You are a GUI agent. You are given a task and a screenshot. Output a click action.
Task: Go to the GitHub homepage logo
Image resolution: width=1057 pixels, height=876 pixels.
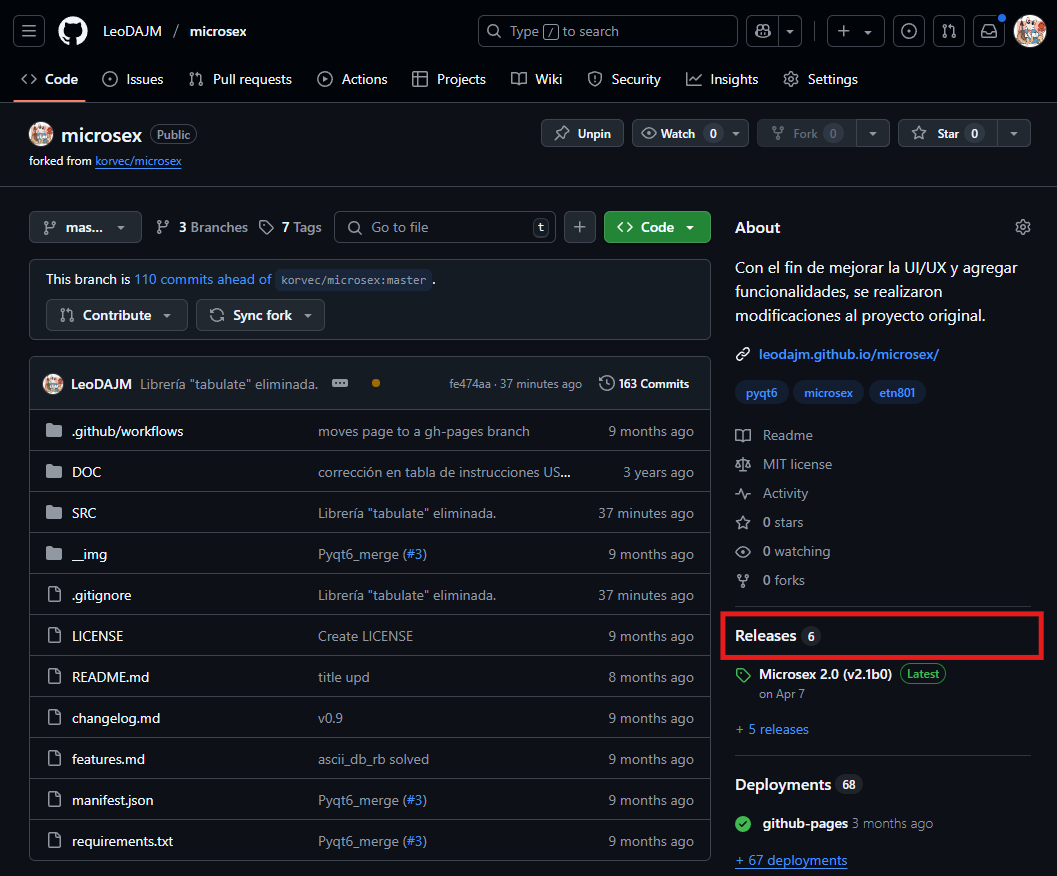click(73, 31)
